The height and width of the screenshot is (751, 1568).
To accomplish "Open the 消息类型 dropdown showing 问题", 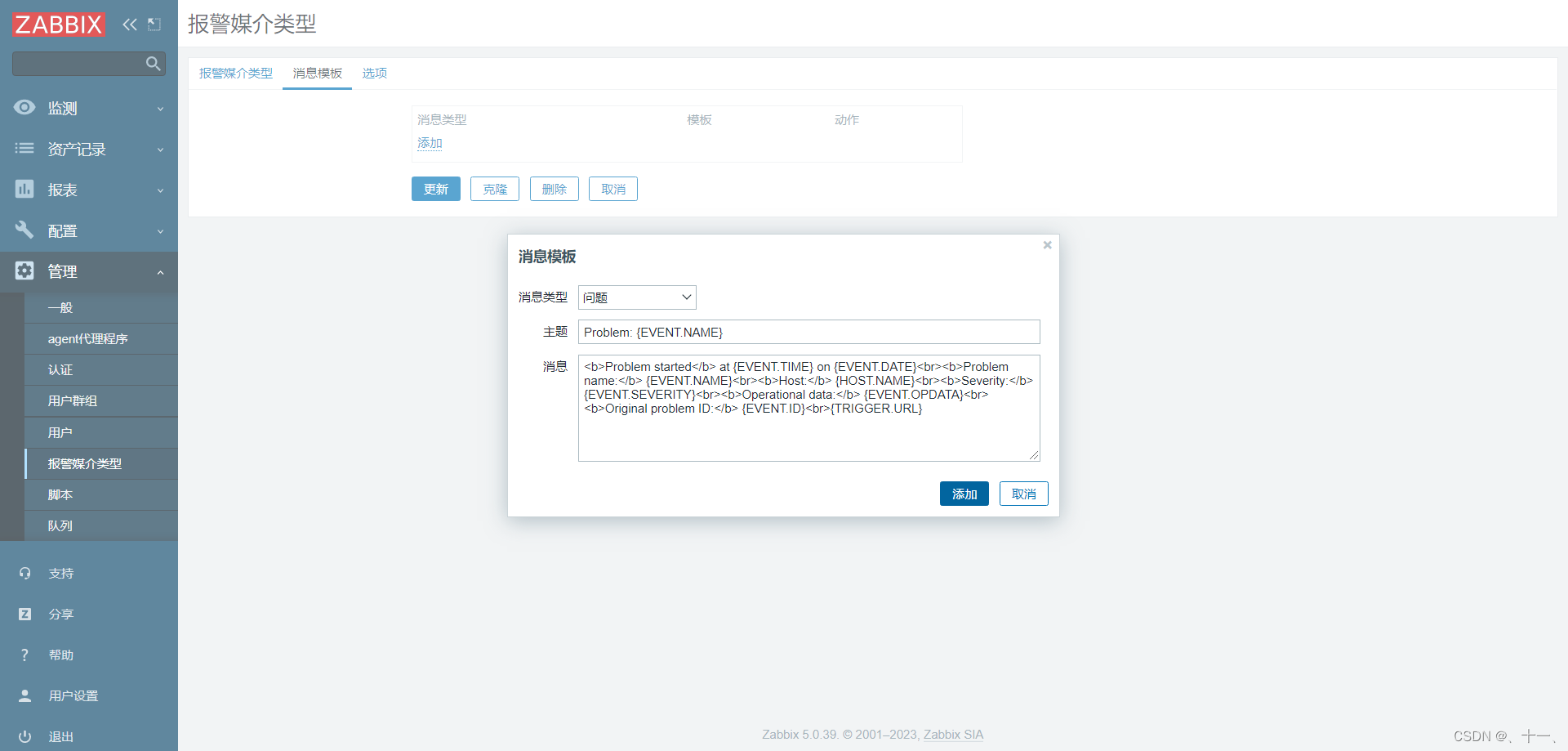I will [x=637, y=297].
